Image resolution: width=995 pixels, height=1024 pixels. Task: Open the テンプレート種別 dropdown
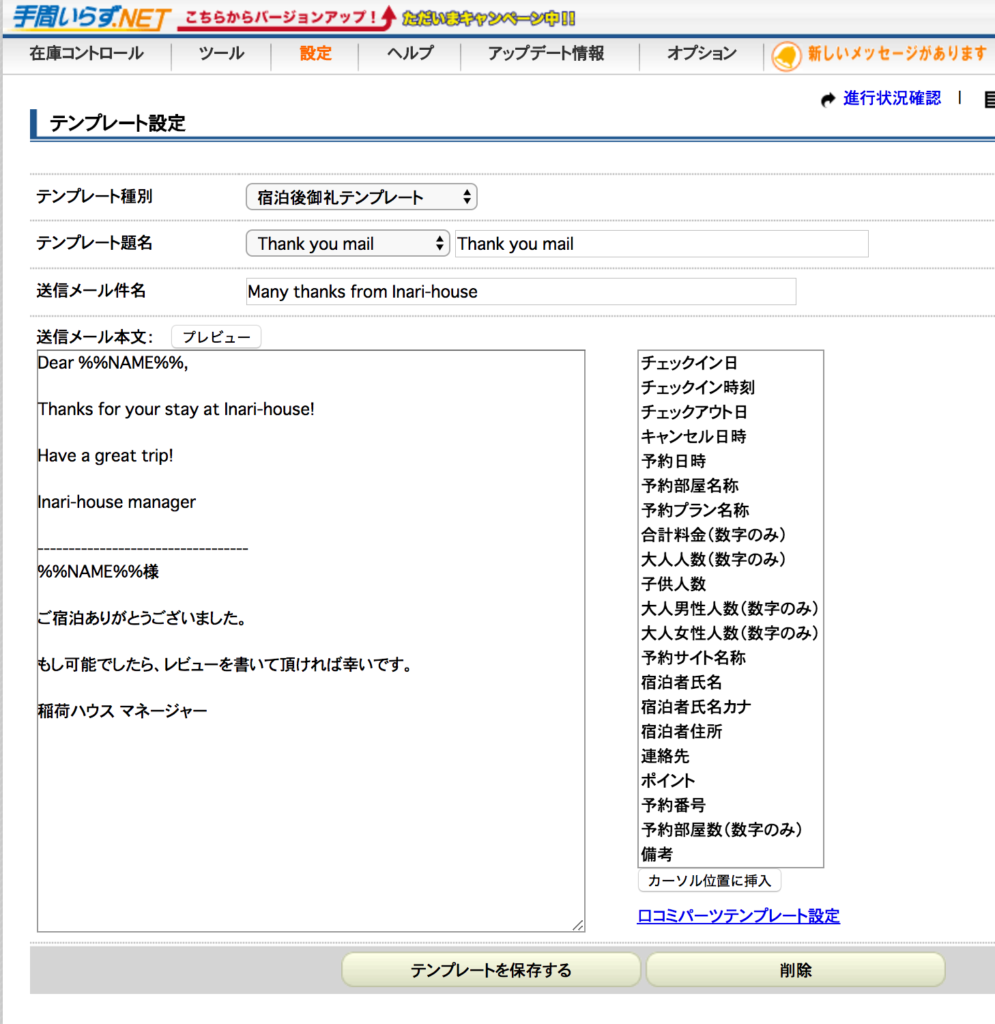pos(361,197)
